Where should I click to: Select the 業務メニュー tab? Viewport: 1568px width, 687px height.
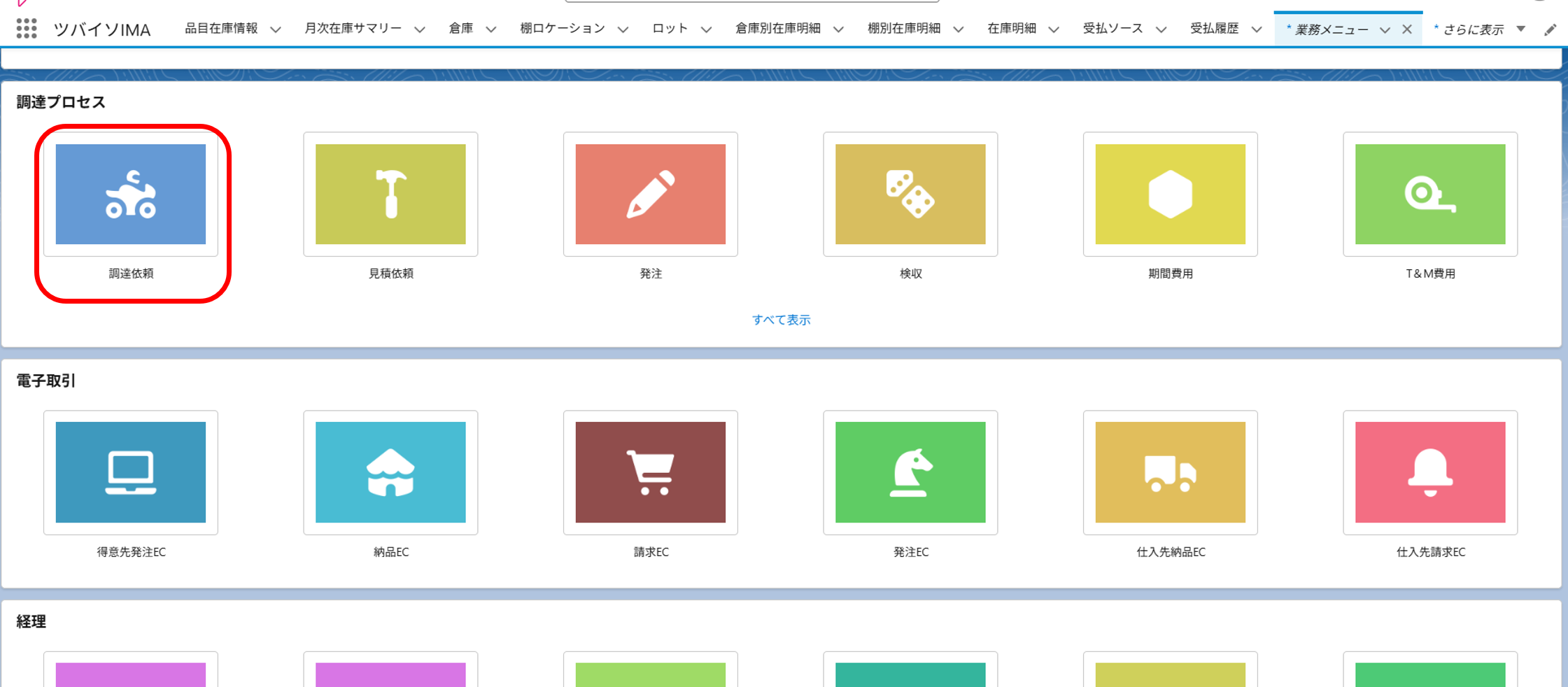1332,29
